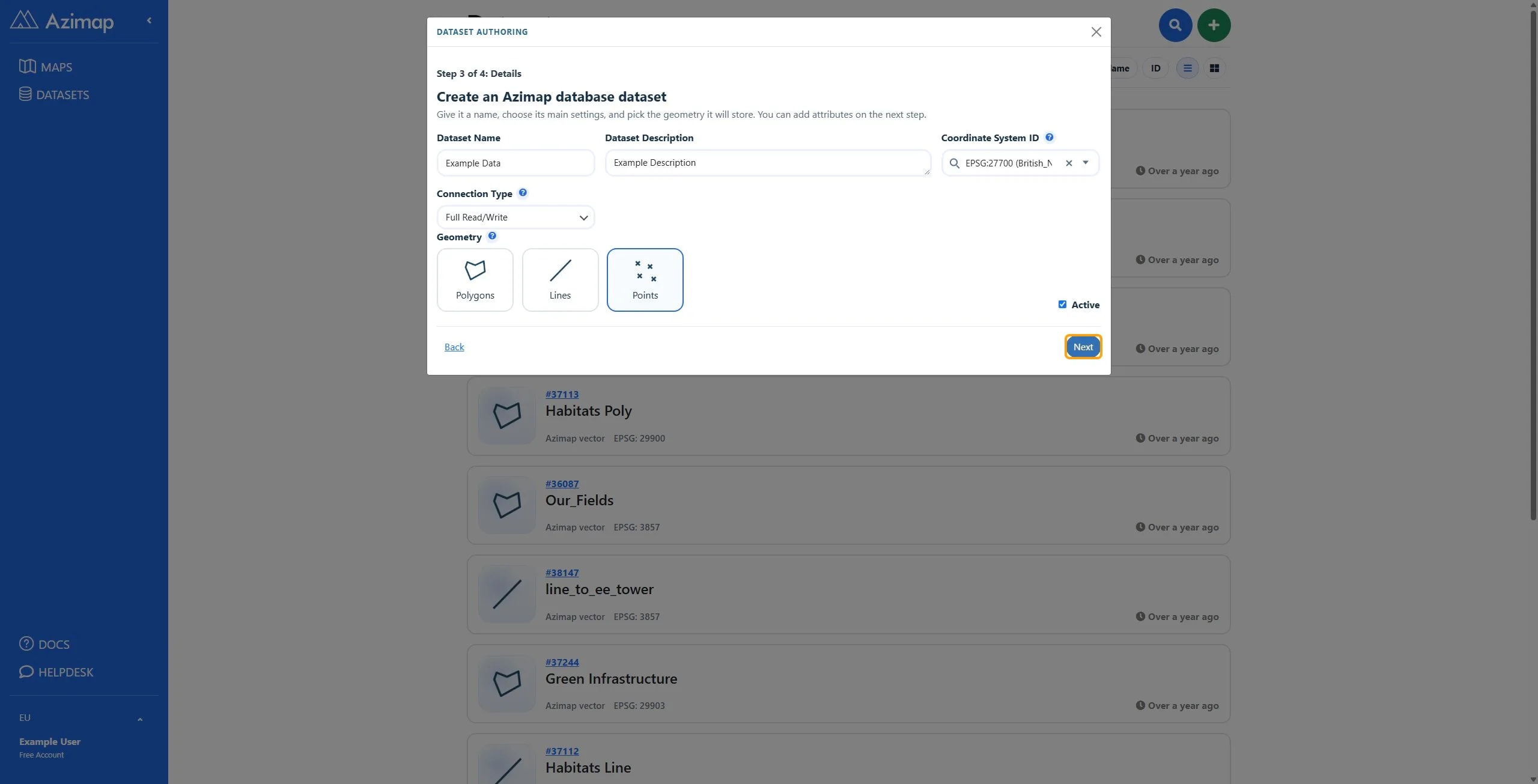Viewport: 1538px width, 784px height.
Task: Close the Dataset Authoring dialog
Action: [x=1096, y=32]
